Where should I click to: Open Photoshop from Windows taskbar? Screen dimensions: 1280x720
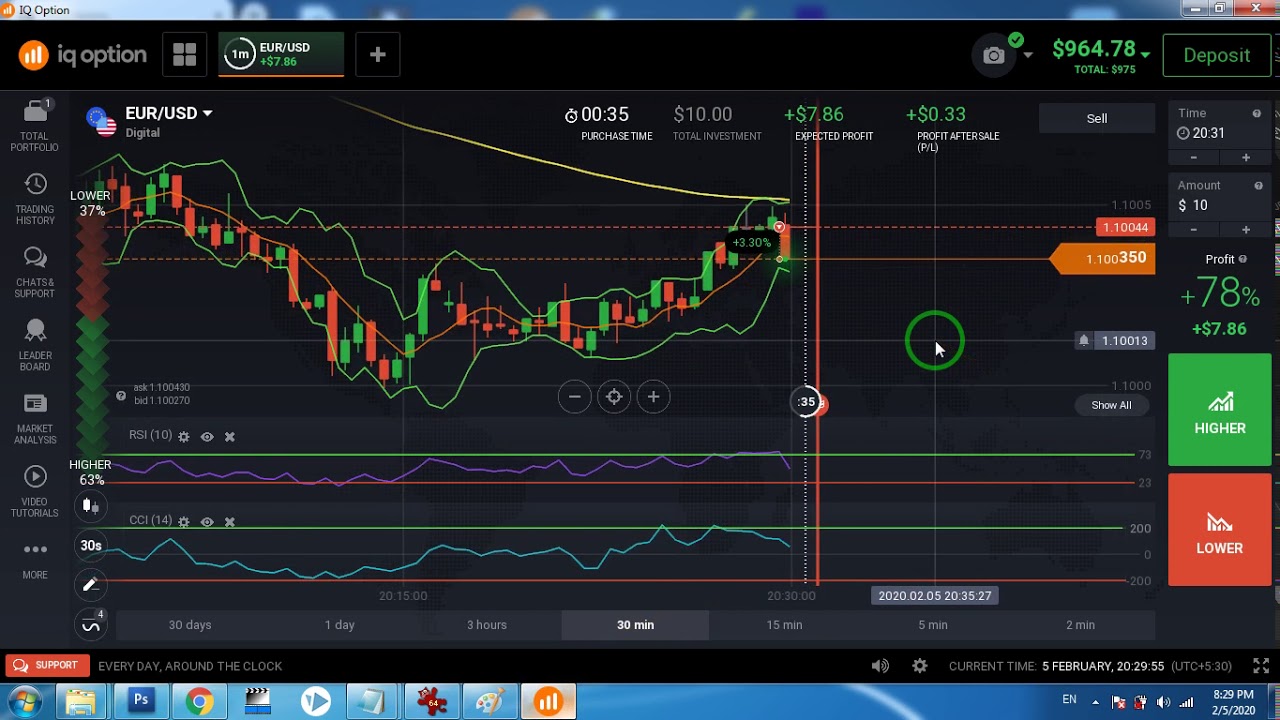141,701
